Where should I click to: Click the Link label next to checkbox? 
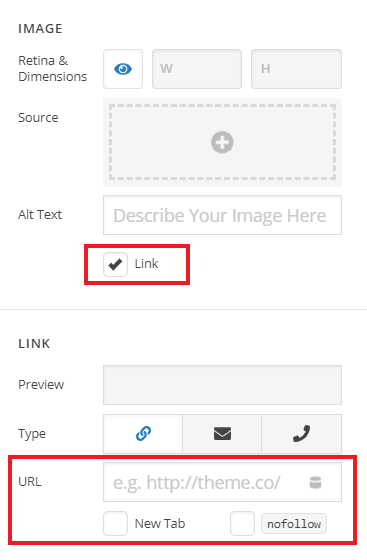146,264
